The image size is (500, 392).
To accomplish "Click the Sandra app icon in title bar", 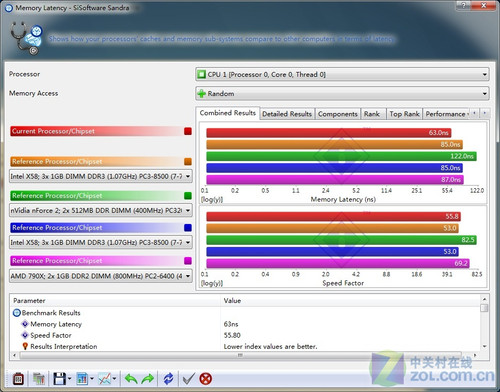I will [x=9, y=8].
